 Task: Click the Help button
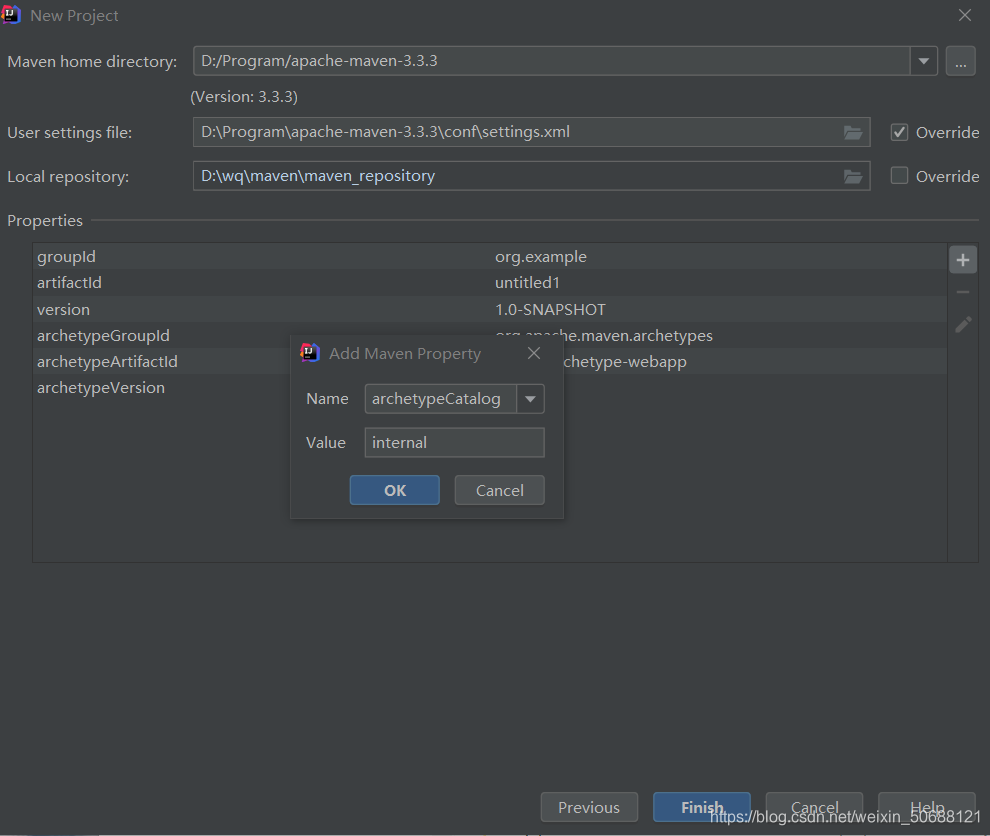[927, 807]
